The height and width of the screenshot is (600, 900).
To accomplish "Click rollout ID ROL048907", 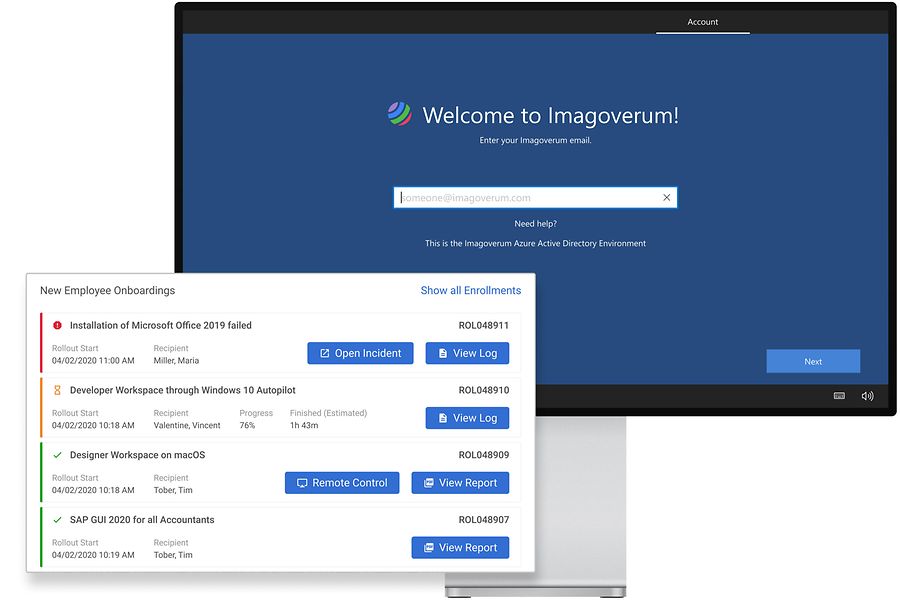I will 484,520.
